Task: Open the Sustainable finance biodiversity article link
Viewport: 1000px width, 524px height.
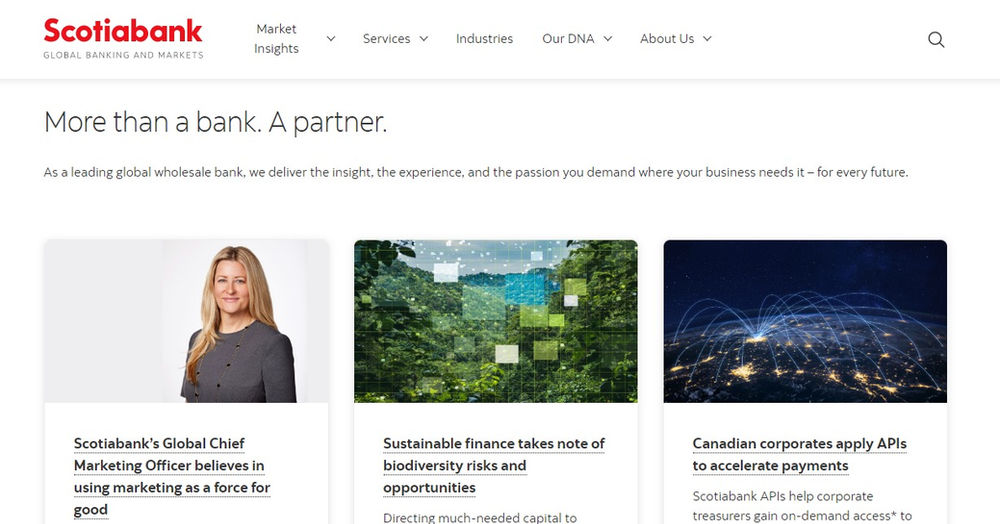Action: pos(494,465)
